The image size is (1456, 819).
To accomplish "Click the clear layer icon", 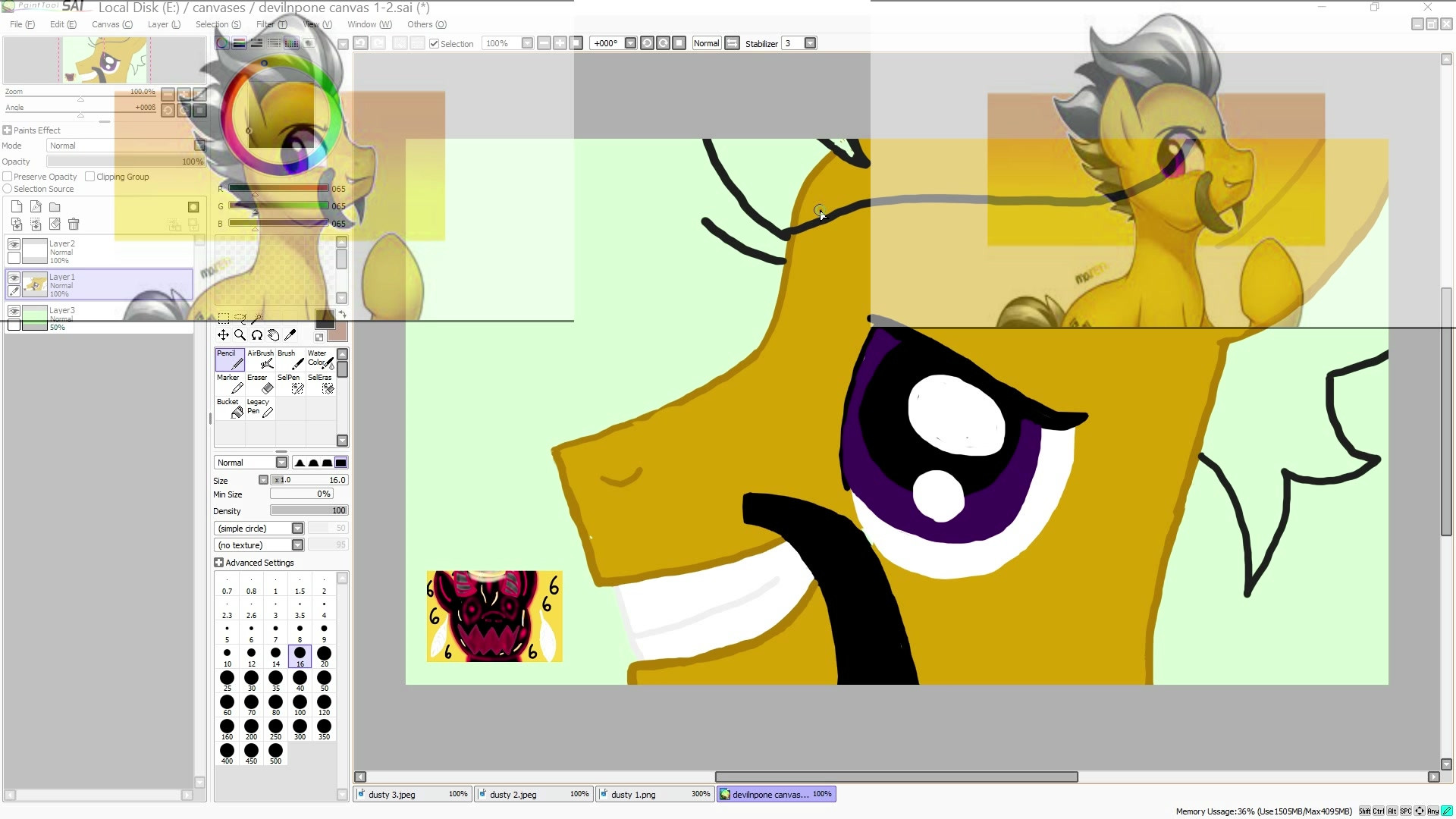I will coord(55,224).
